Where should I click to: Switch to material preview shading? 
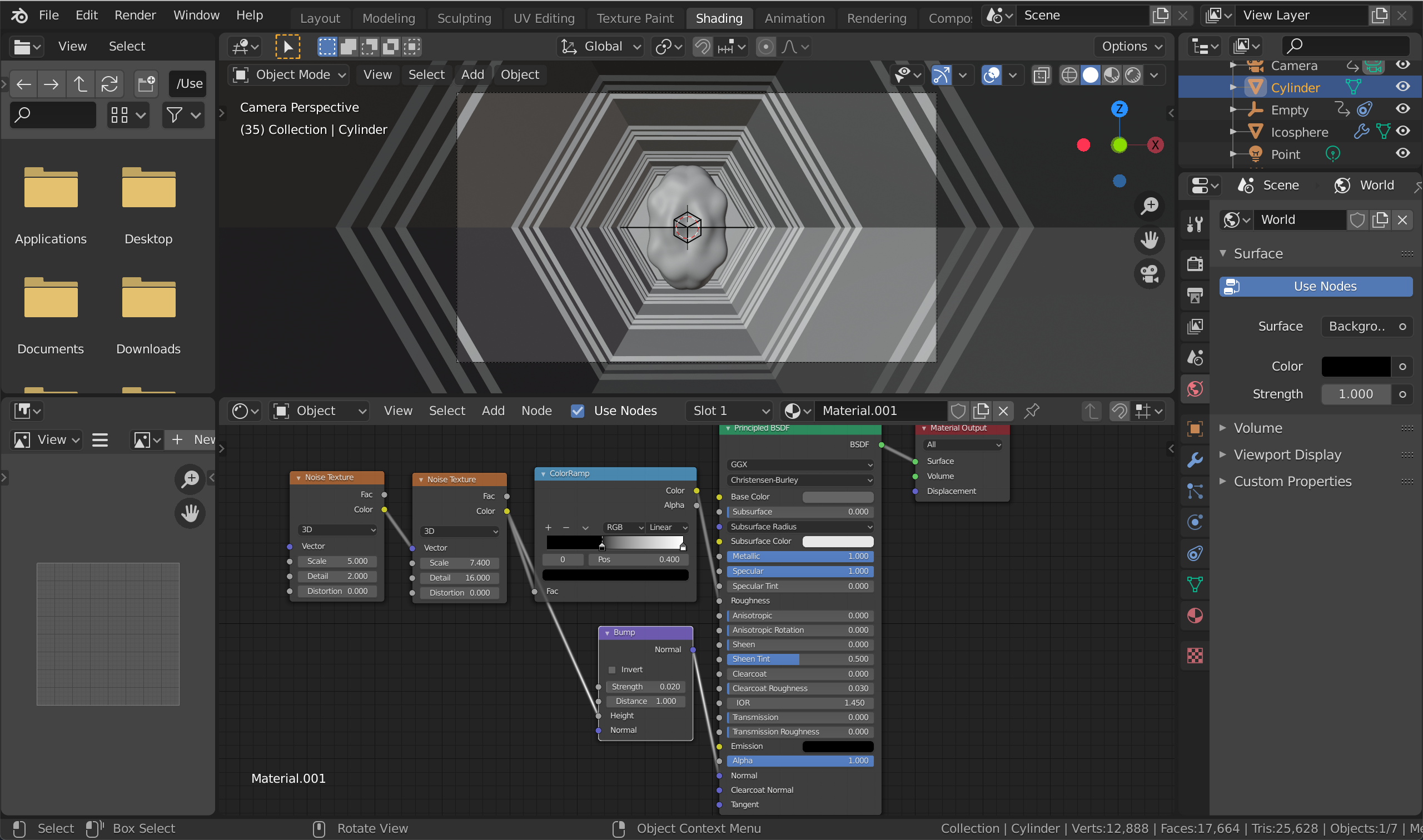(x=1111, y=74)
